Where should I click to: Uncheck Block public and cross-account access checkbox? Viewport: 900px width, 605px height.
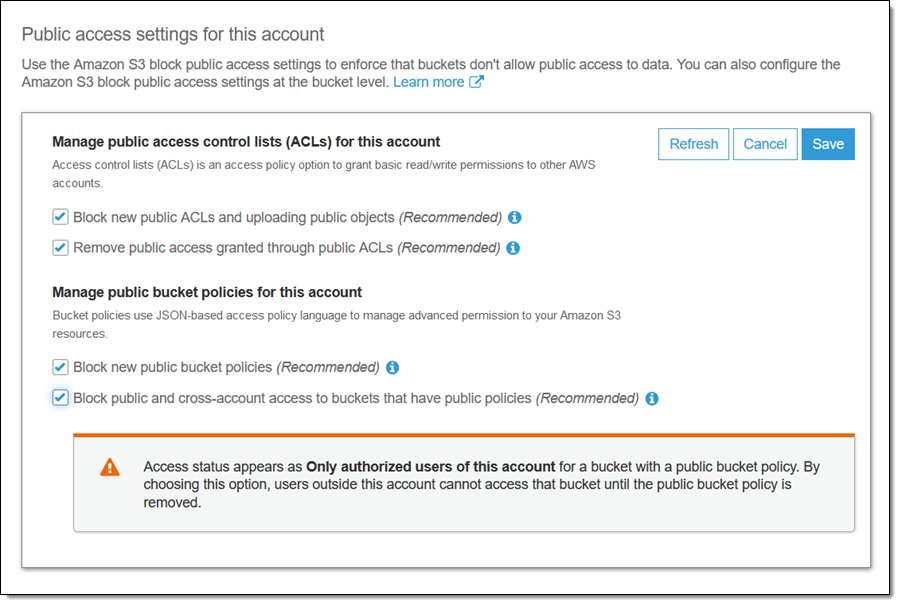point(61,398)
